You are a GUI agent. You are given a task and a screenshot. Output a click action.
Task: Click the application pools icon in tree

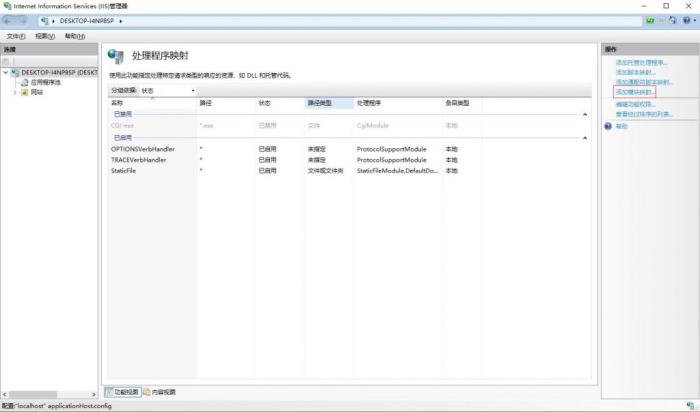tap(25, 83)
